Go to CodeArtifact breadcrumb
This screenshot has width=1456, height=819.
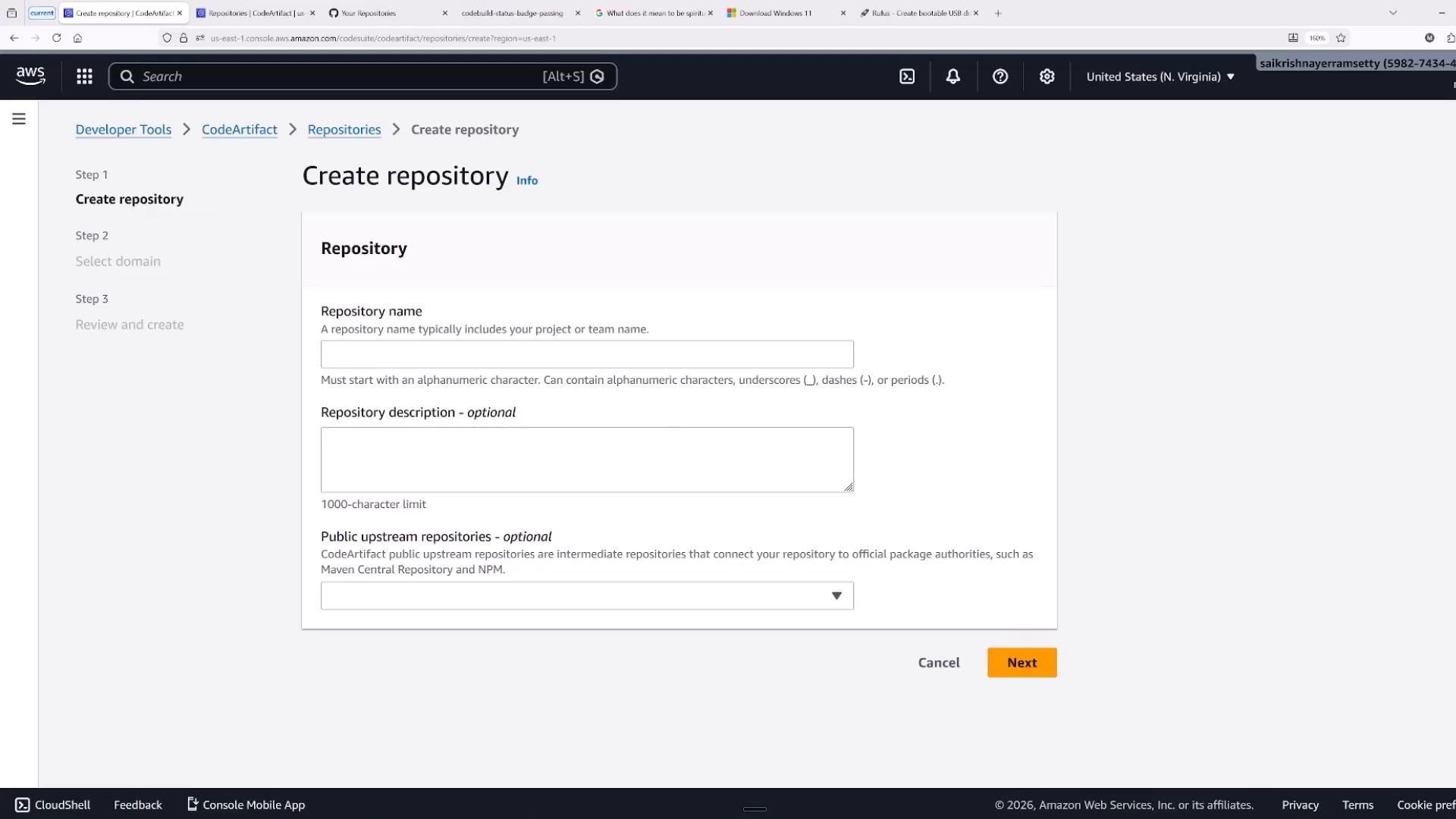240,130
